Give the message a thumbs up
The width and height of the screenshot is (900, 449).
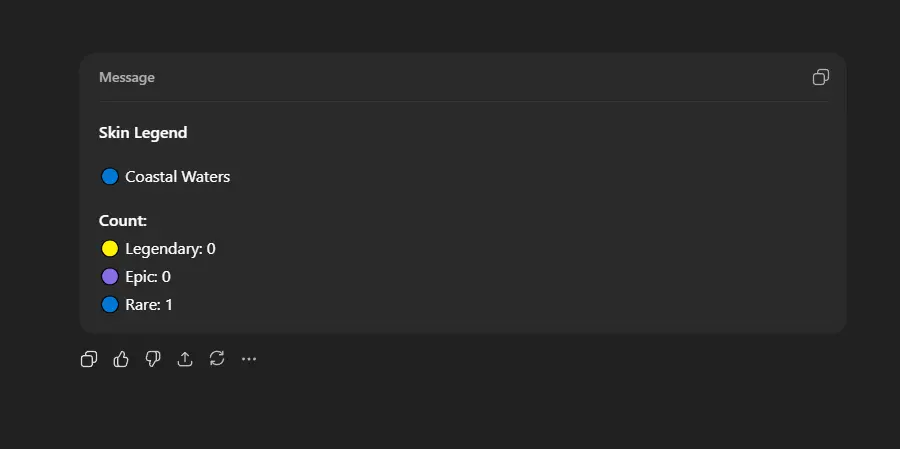(121, 359)
